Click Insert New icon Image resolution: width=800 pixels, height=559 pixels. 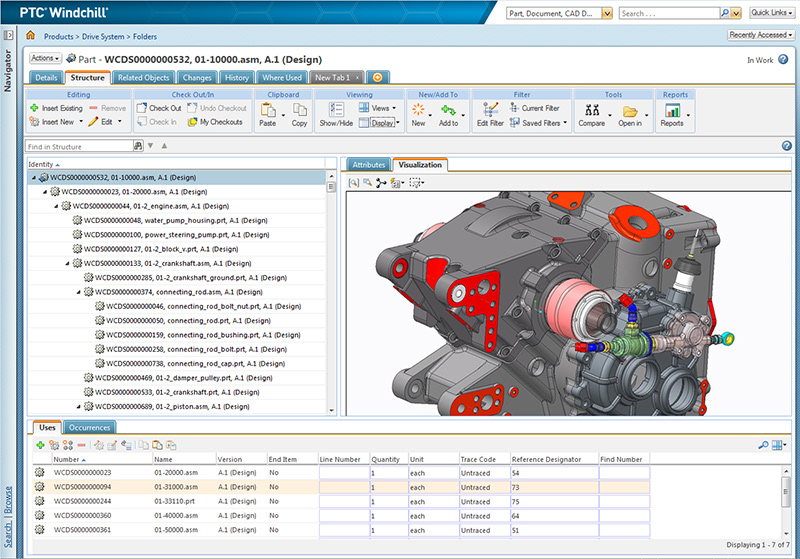34,122
